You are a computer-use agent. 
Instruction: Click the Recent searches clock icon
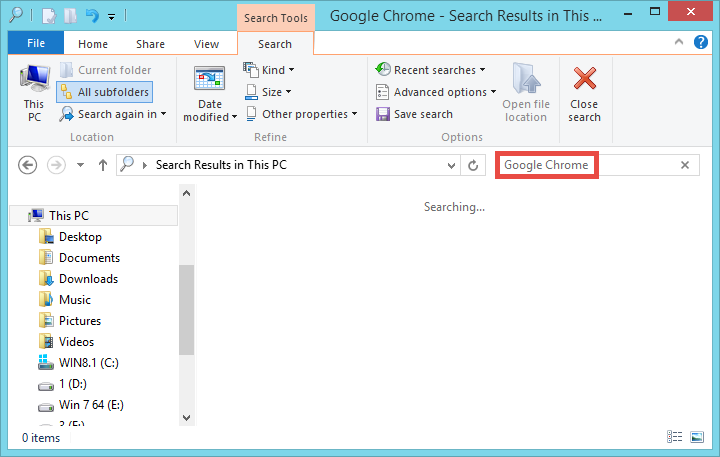(x=383, y=69)
